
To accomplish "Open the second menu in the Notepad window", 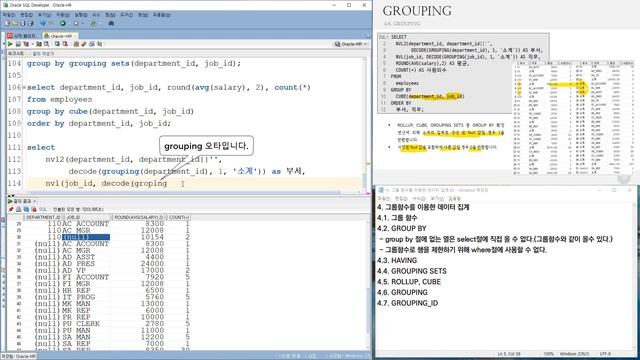I will pos(401,198).
